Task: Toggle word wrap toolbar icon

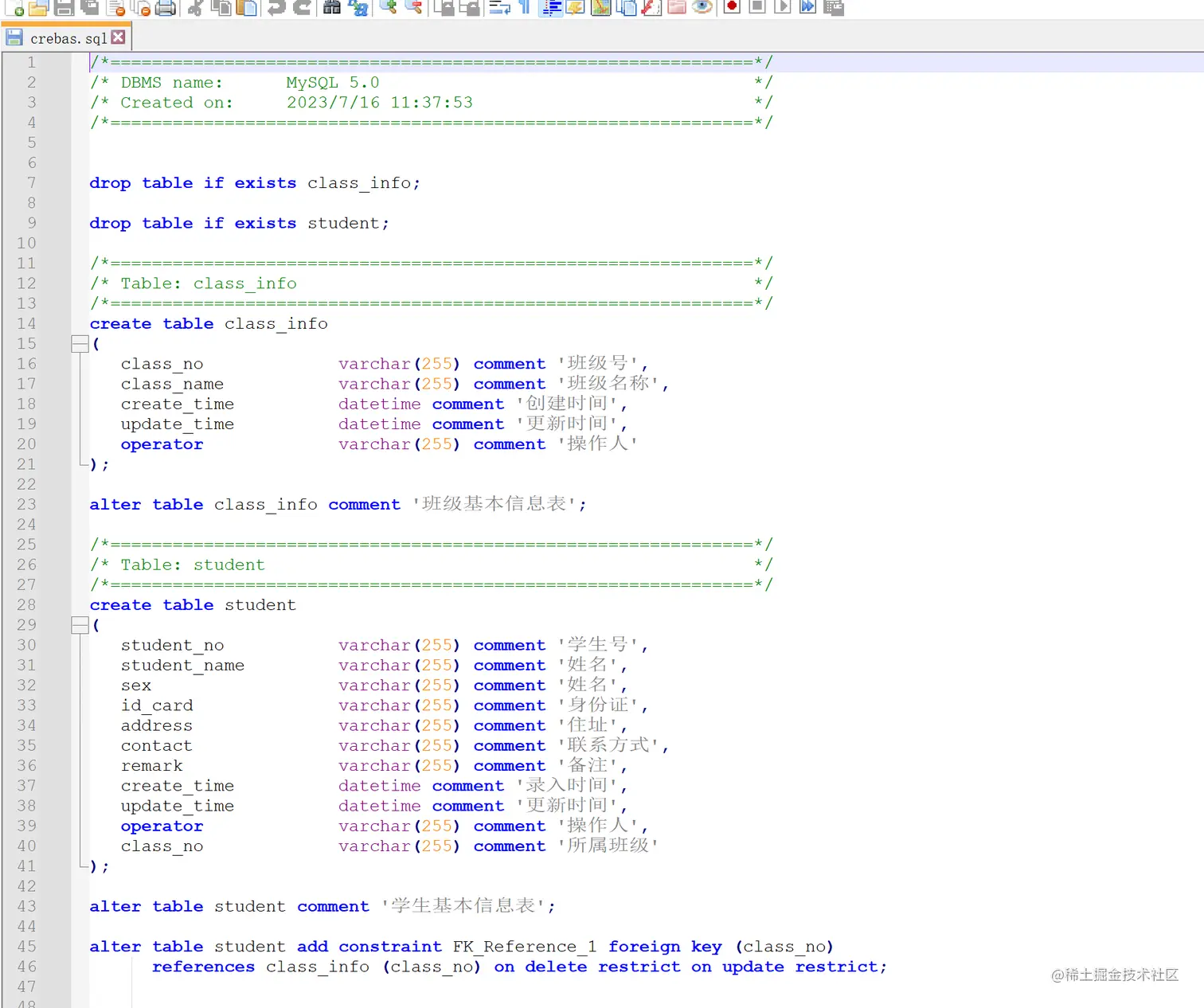Action: (499, 7)
